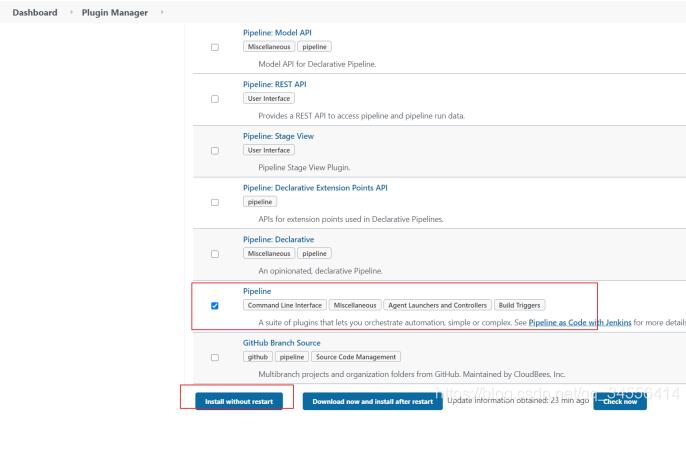
Task: Go to Dashboard breadcrumb
Action: (34, 12)
